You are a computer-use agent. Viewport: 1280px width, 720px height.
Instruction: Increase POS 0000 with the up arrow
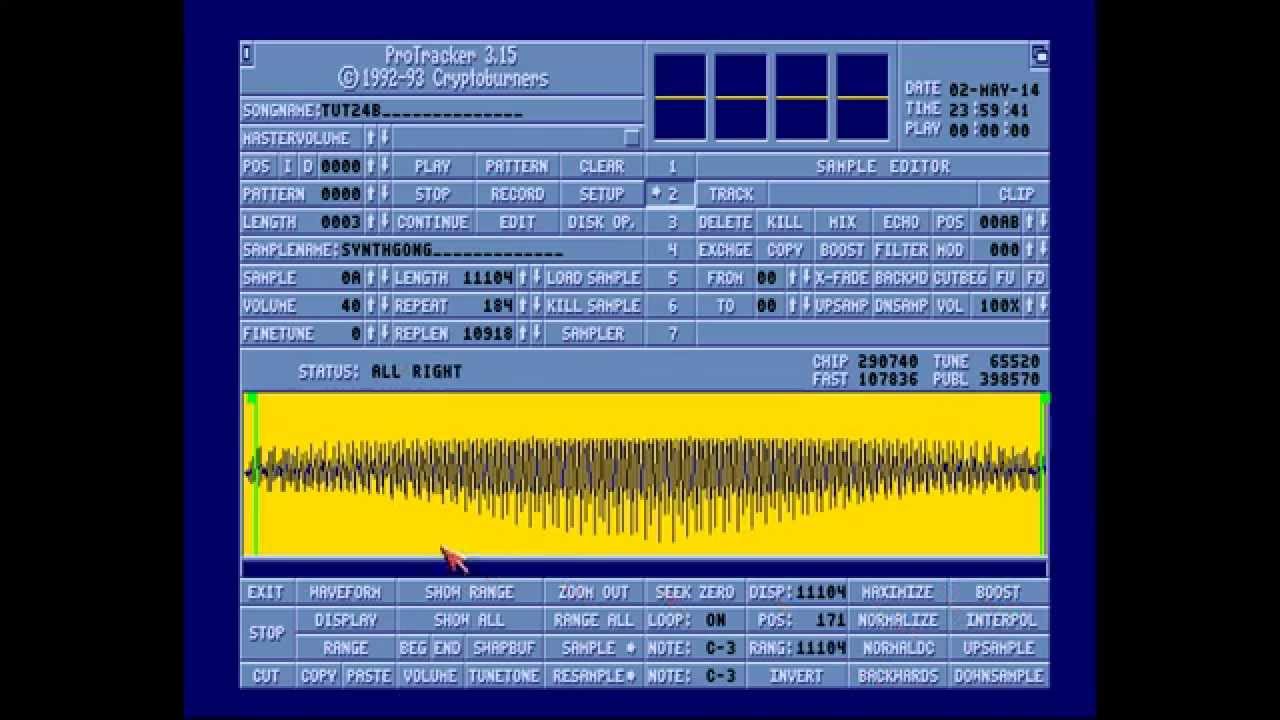pyautogui.click(x=371, y=166)
